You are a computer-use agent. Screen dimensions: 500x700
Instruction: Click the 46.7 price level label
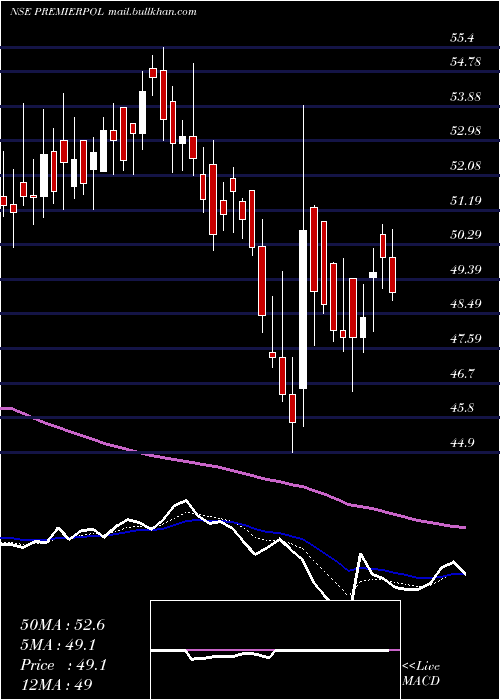click(462, 374)
